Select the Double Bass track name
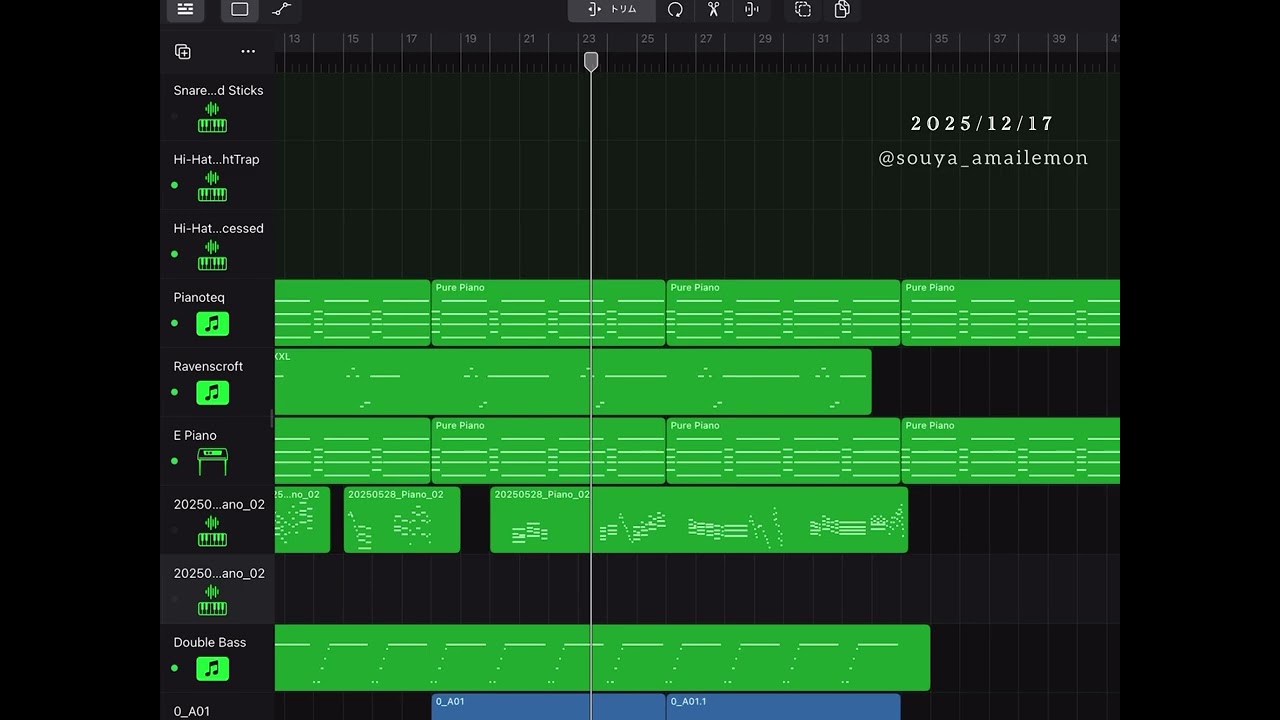The image size is (1280, 720). pos(210,642)
